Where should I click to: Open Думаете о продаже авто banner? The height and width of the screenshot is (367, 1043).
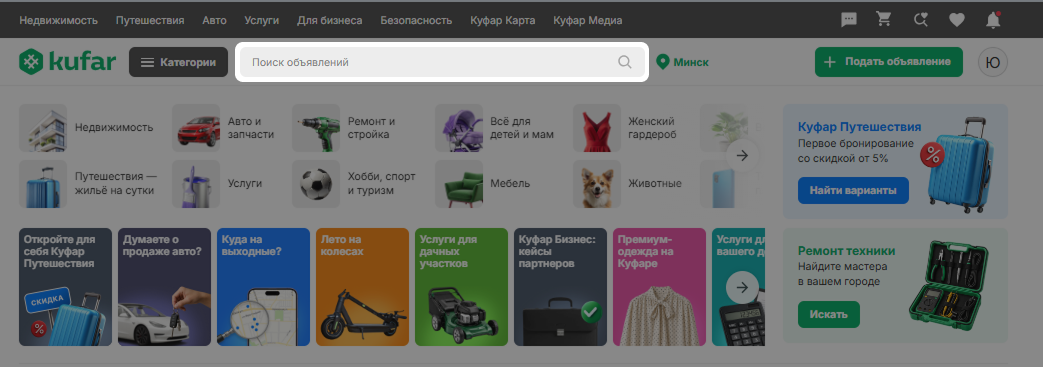coord(164,287)
